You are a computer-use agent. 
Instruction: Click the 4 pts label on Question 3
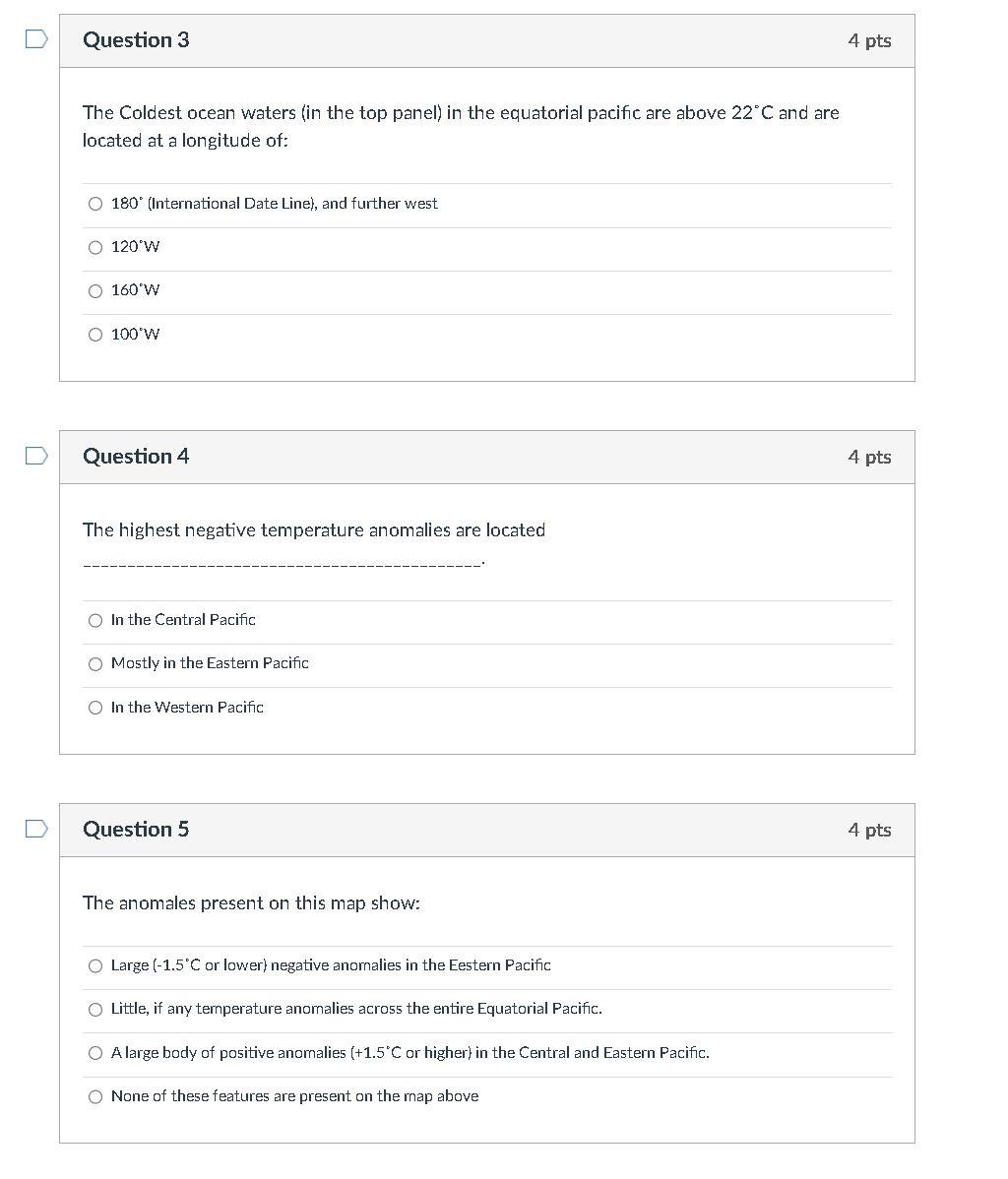(870, 40)
